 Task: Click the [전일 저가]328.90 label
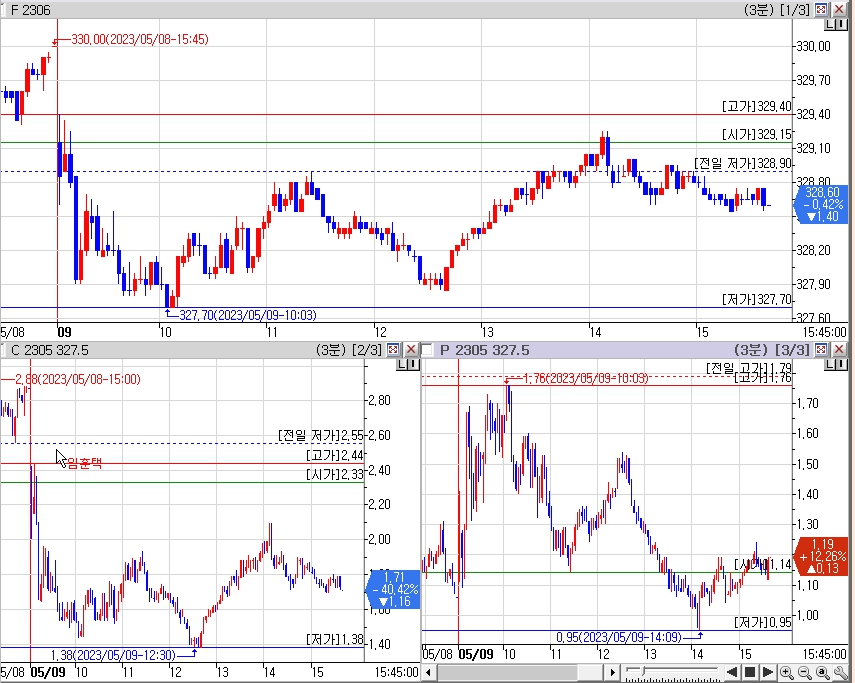(x=743, y=164)
